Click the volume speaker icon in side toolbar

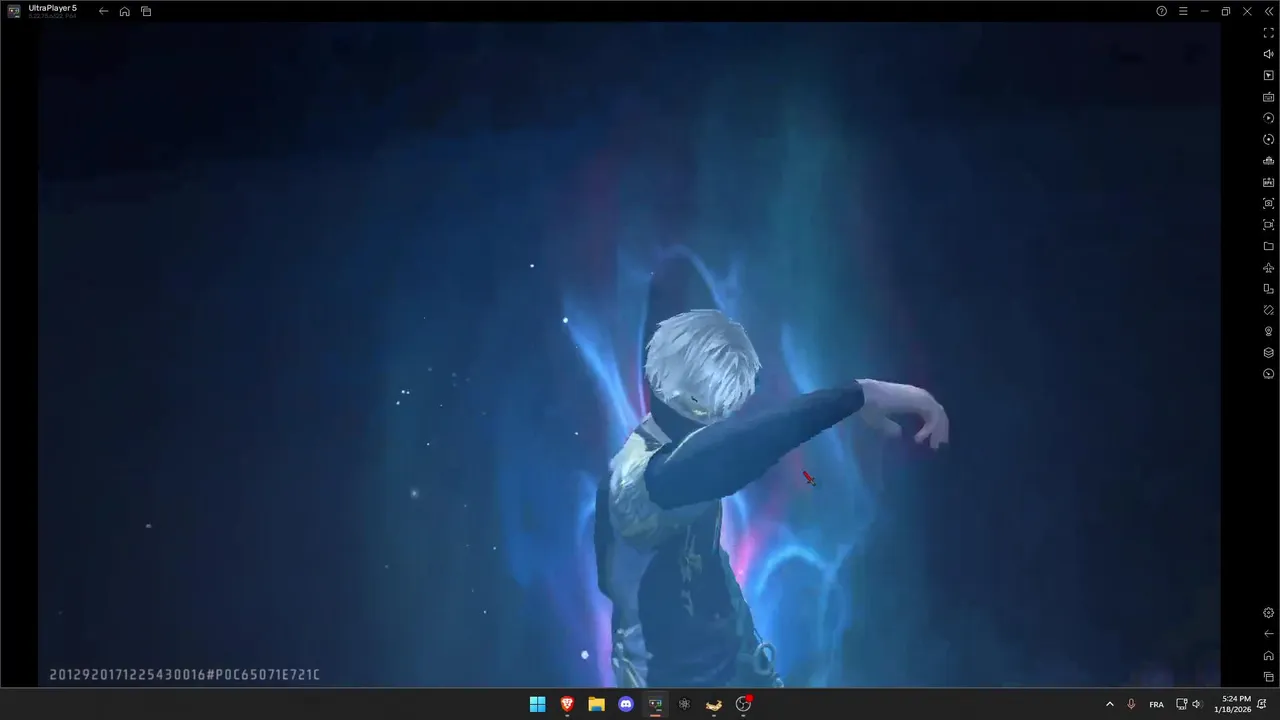1269,54
